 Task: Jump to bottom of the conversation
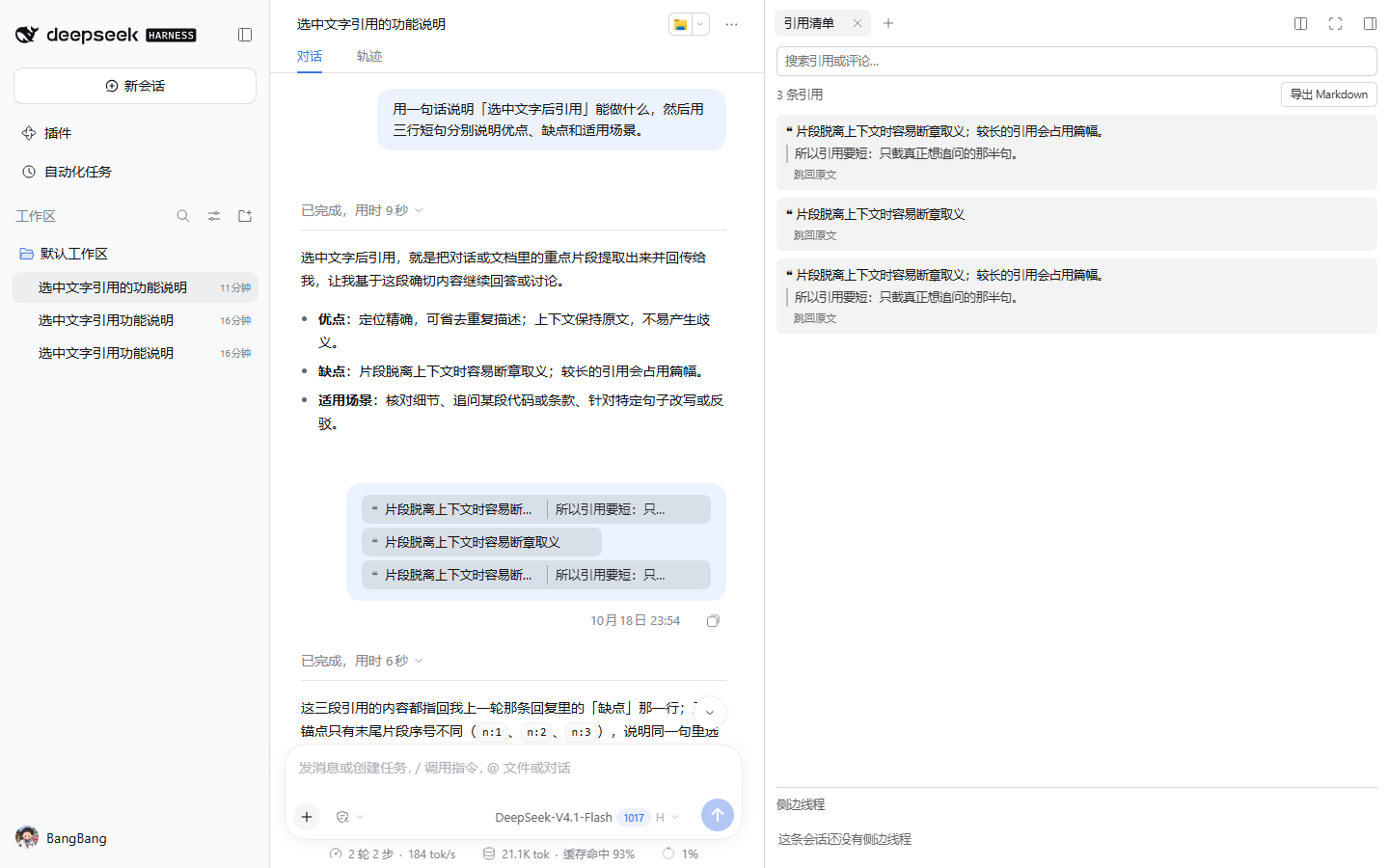(x=710, y=713)
